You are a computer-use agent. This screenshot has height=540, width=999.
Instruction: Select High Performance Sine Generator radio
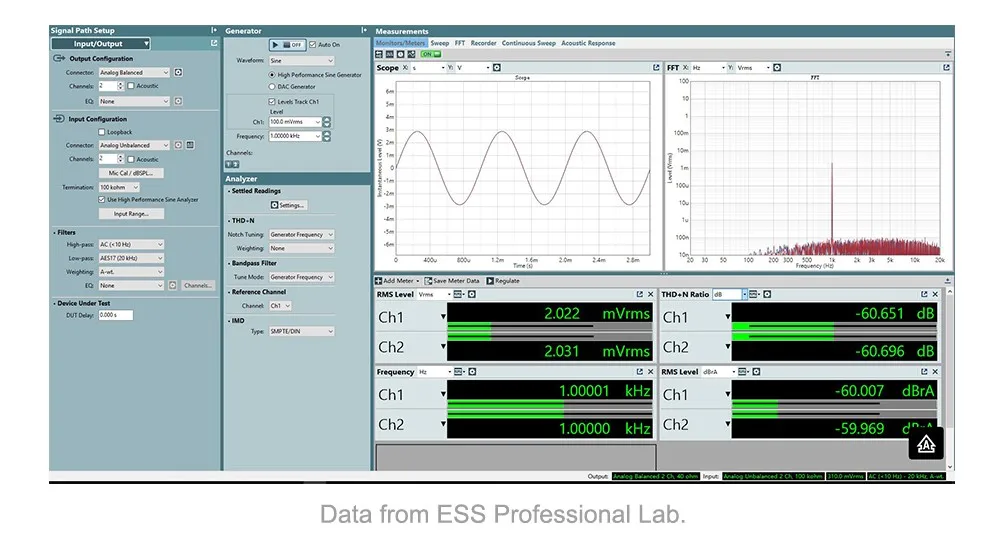[272, 75]
